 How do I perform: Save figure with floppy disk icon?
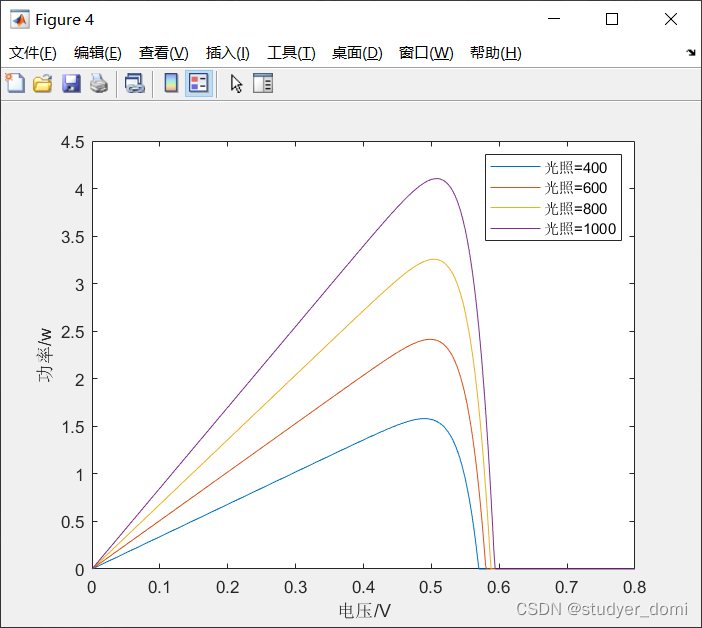71,83
